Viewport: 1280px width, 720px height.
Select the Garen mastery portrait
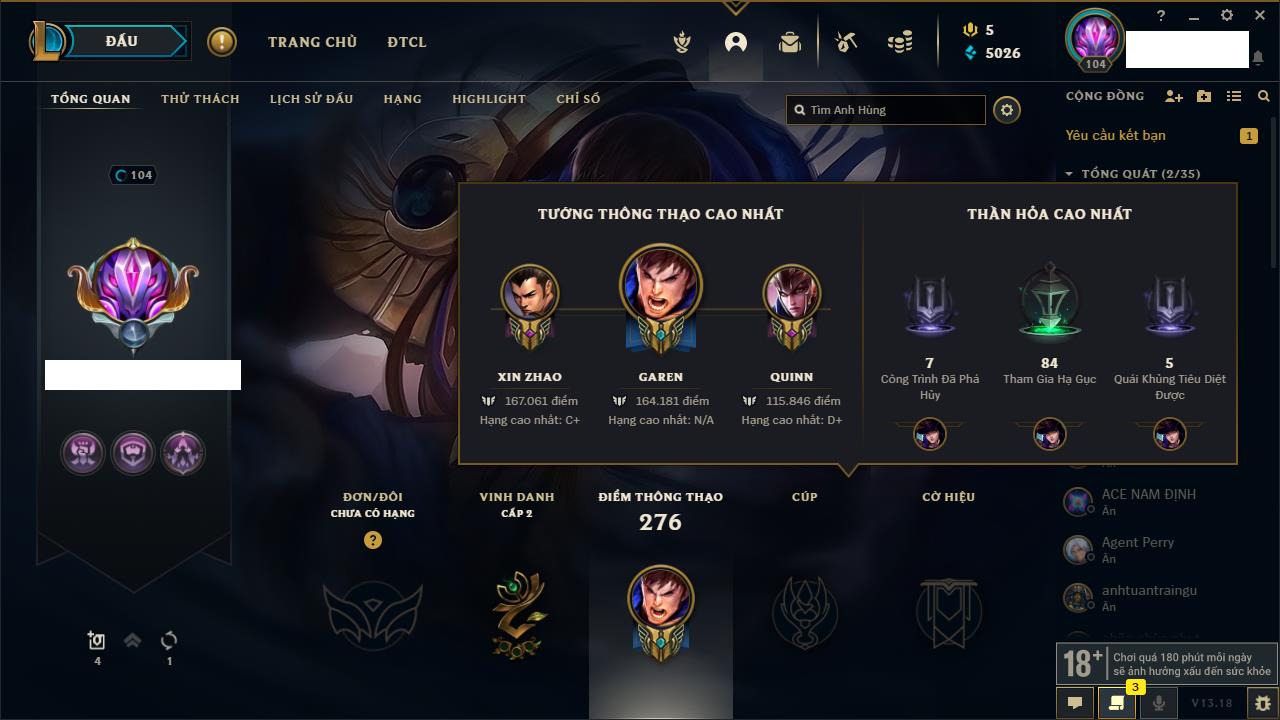coord(660,285)
